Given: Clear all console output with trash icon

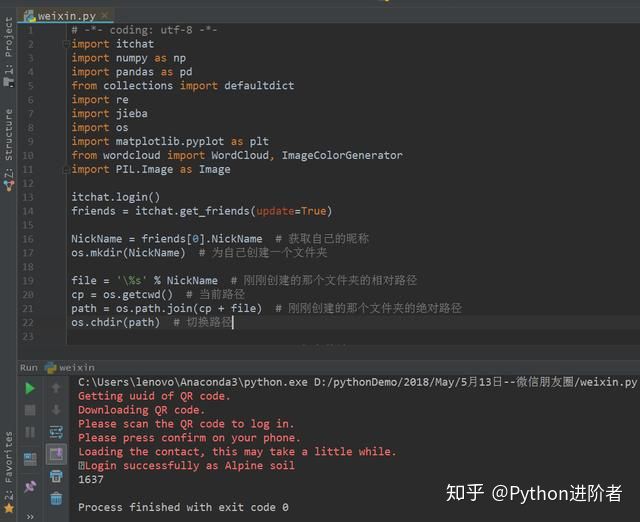Looking at the screenshot, I should 56,498.
